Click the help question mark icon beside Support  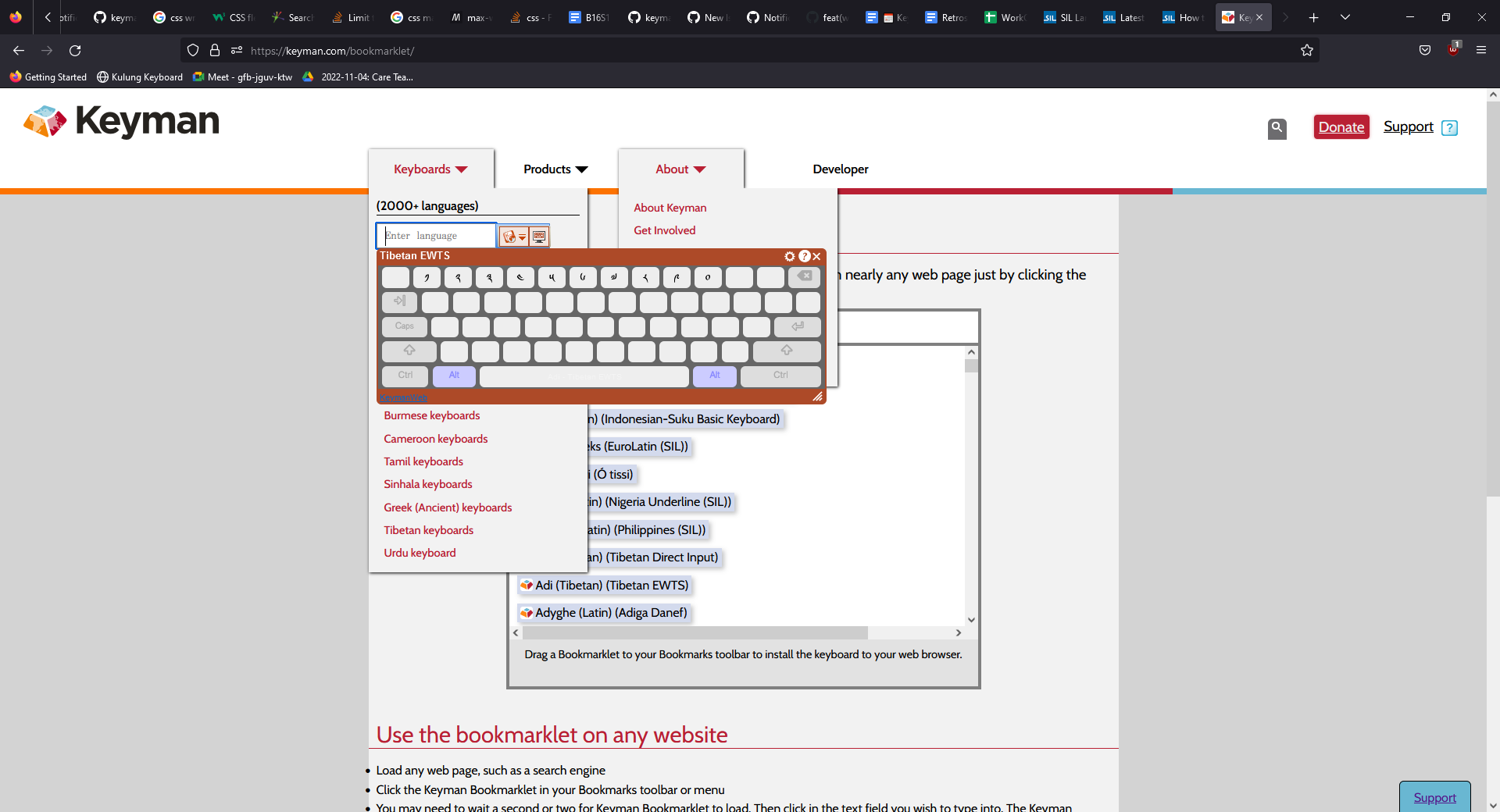click(1450, 128)
